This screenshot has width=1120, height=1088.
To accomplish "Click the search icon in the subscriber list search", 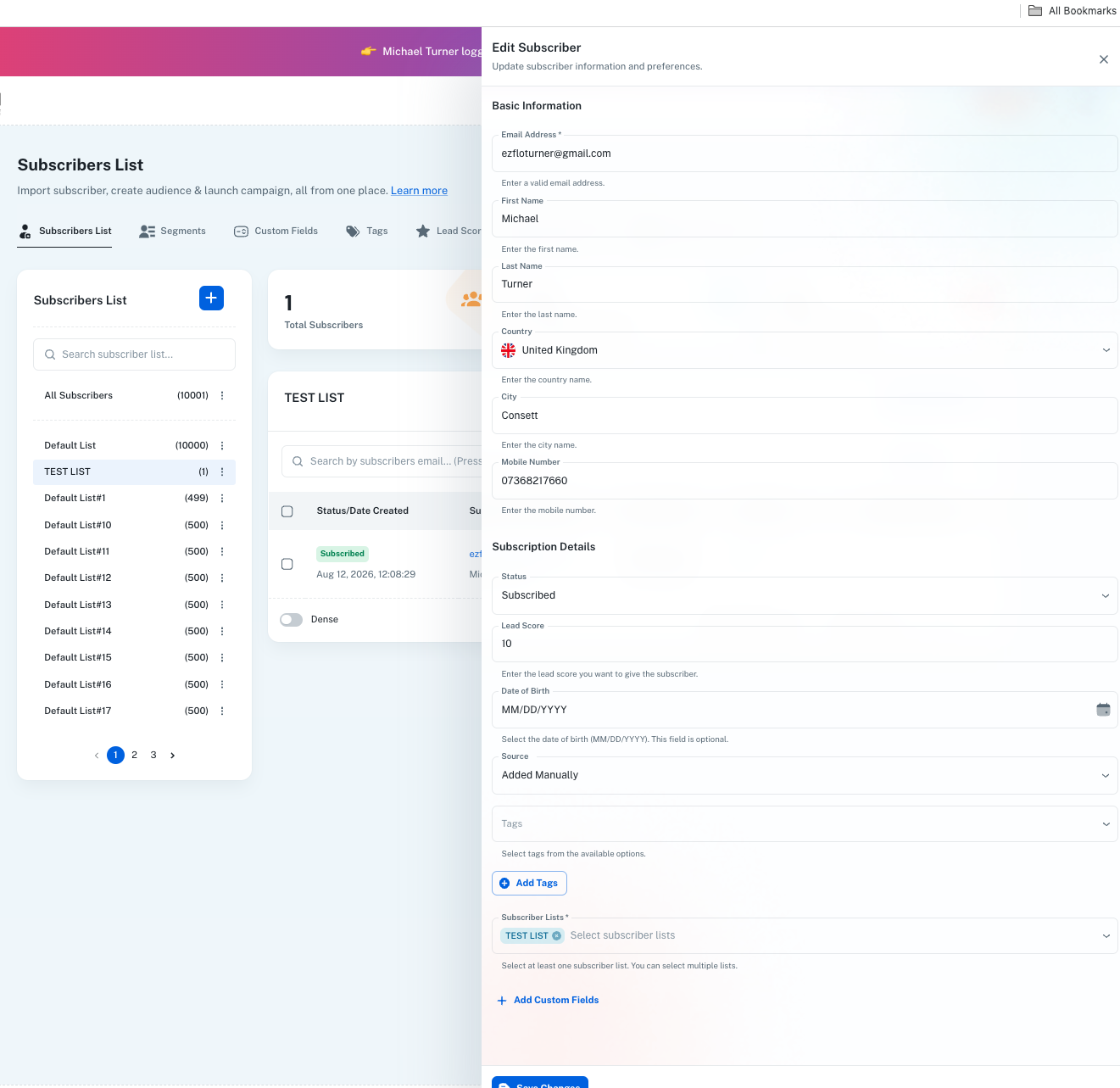I will (x=50, y=354).
